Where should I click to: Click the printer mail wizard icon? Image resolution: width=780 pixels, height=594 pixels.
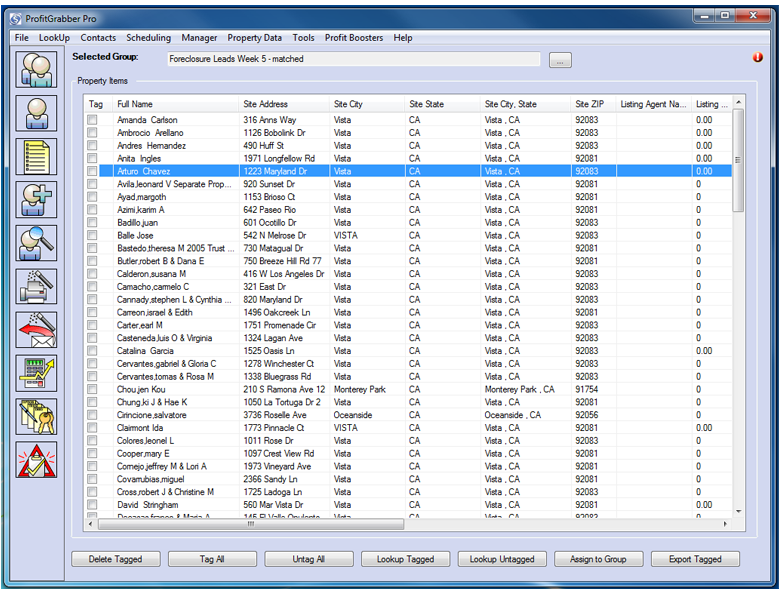(36, 287)
